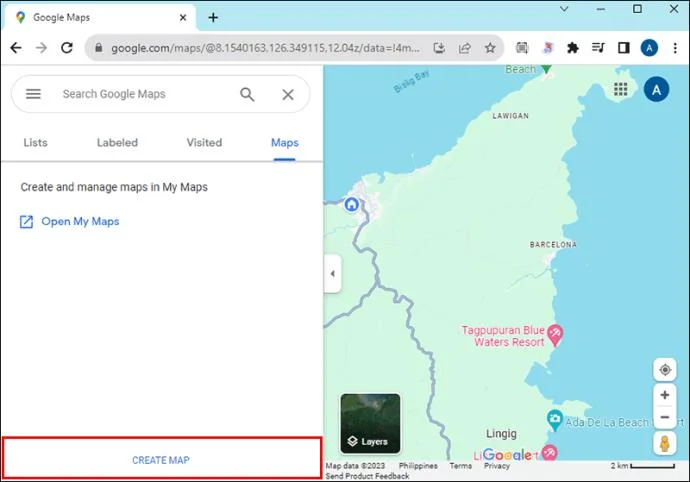
Task: Show your location button
Action: tap(665, 370)
